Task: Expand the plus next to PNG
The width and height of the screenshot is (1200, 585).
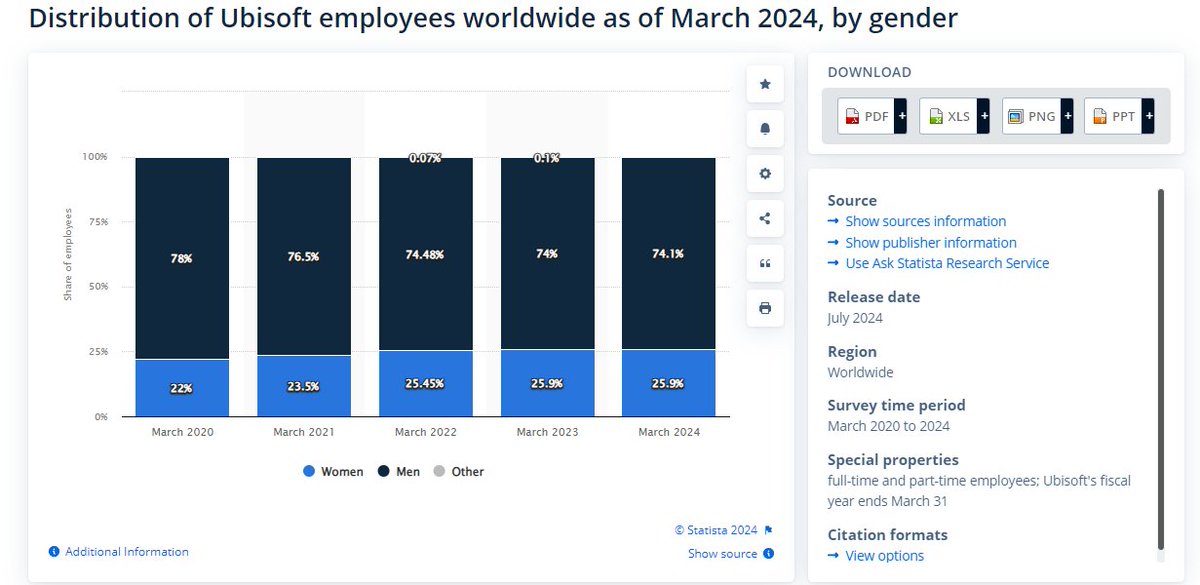Action: pos(1066,116)
